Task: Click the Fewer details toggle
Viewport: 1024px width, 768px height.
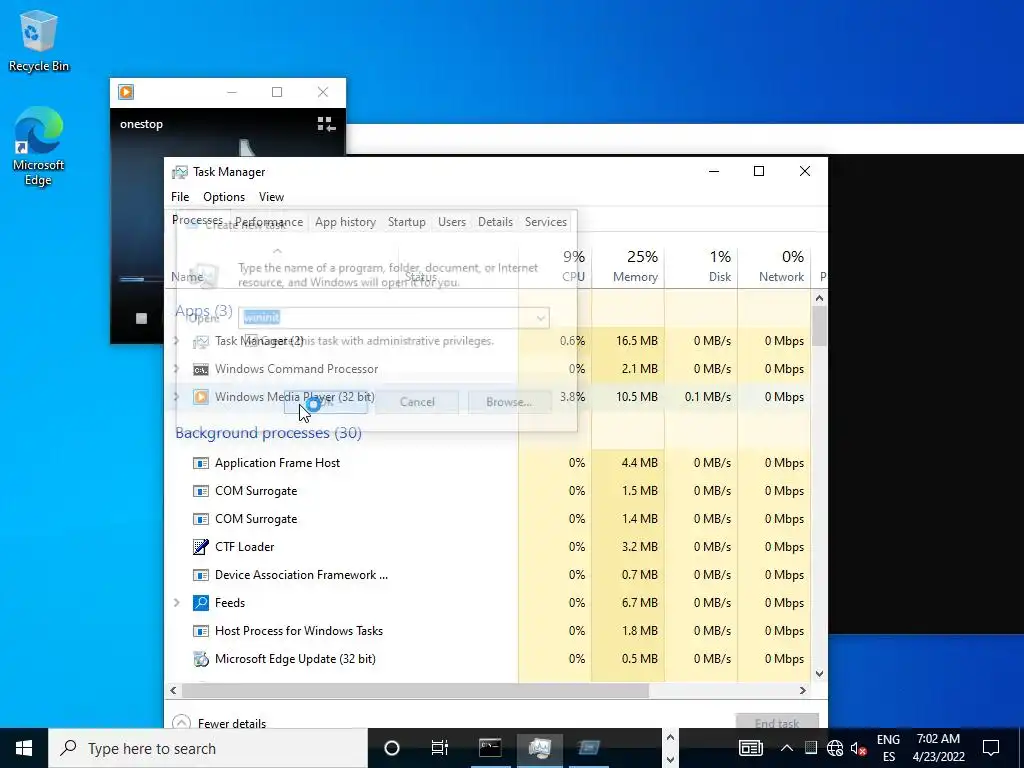Action: (219, 723)
